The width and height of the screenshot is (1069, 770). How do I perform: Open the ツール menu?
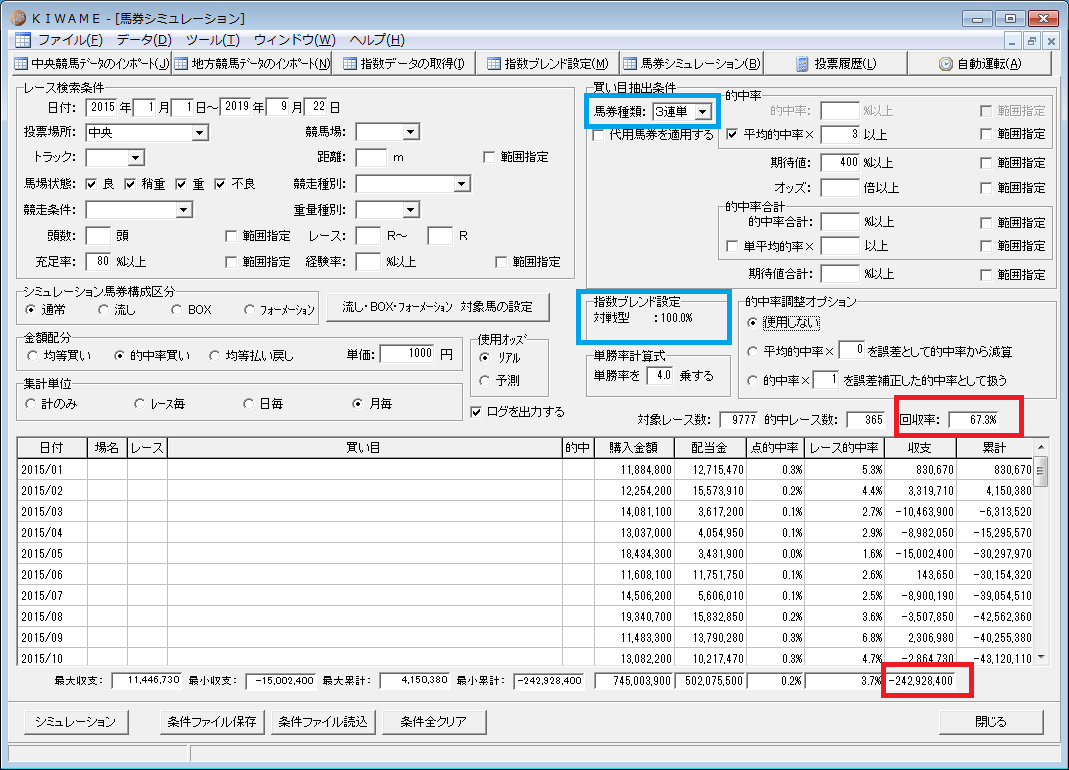click(x=213, y=40)
